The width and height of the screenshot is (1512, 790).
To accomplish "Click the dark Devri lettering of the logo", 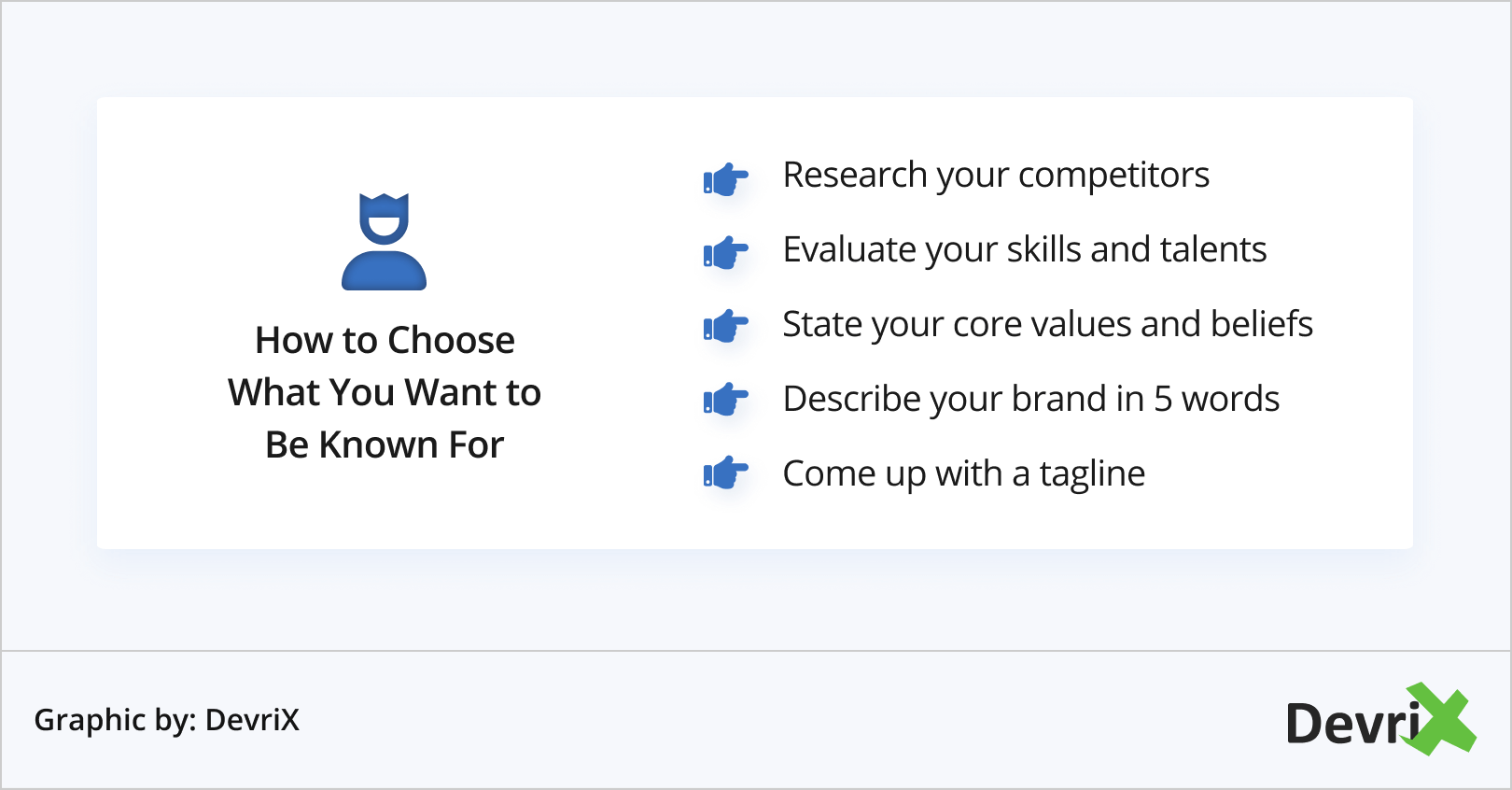I will tap(1349, 724).
